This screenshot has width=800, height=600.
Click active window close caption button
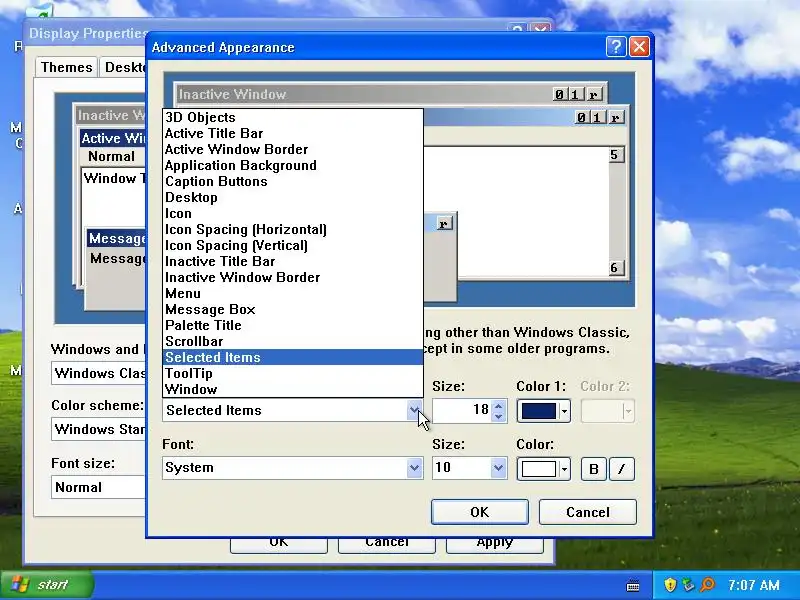click(x=616, y=117)
